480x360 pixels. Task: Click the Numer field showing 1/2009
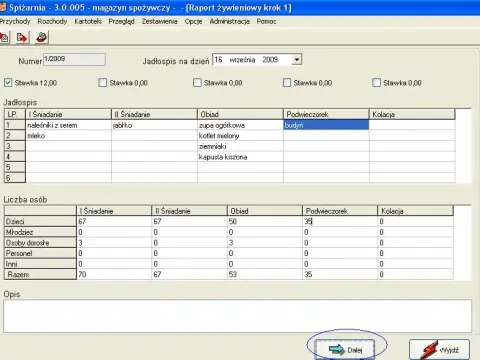click(x=74, y=59)
